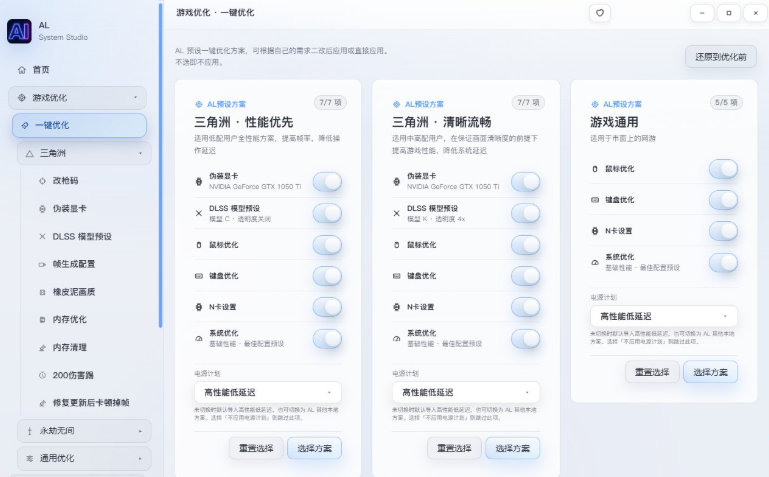Click 选择方案 in 游戏通用 card
The image size is (769, 477).
pos(711,372)
